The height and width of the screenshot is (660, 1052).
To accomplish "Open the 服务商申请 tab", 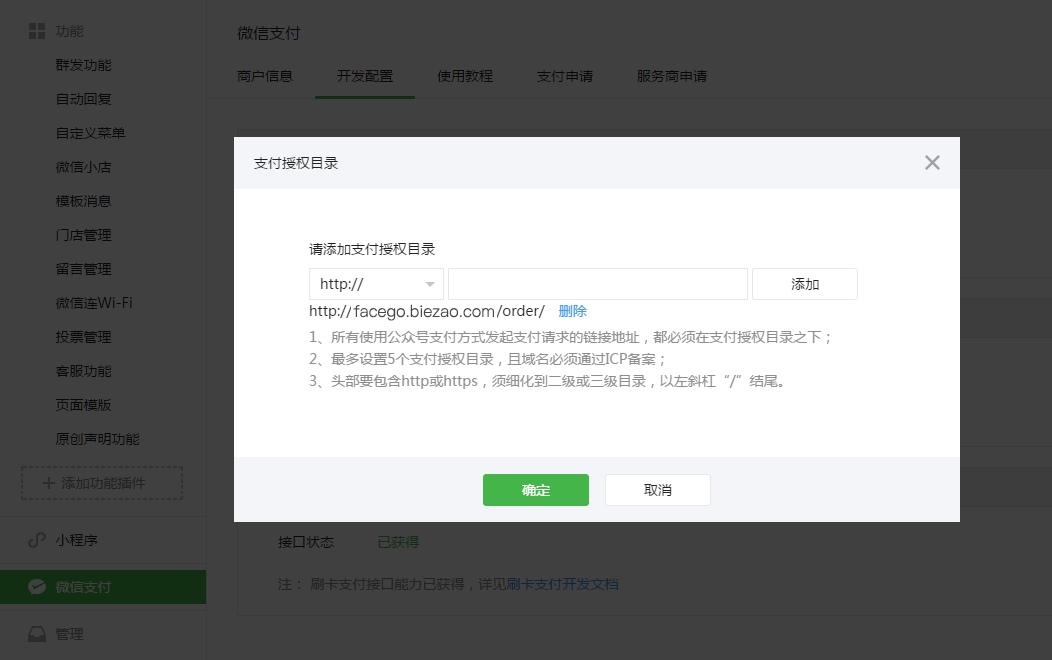I will [672, 76].
